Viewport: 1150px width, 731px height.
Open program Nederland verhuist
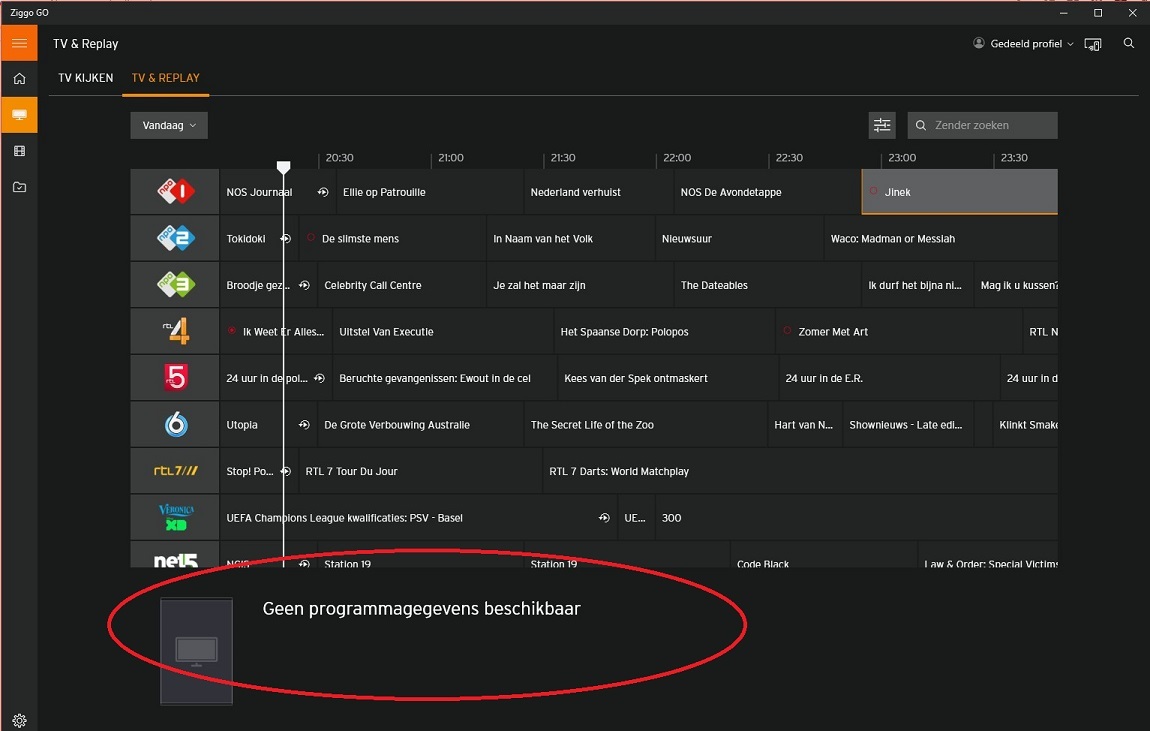[x=598, y=192]
